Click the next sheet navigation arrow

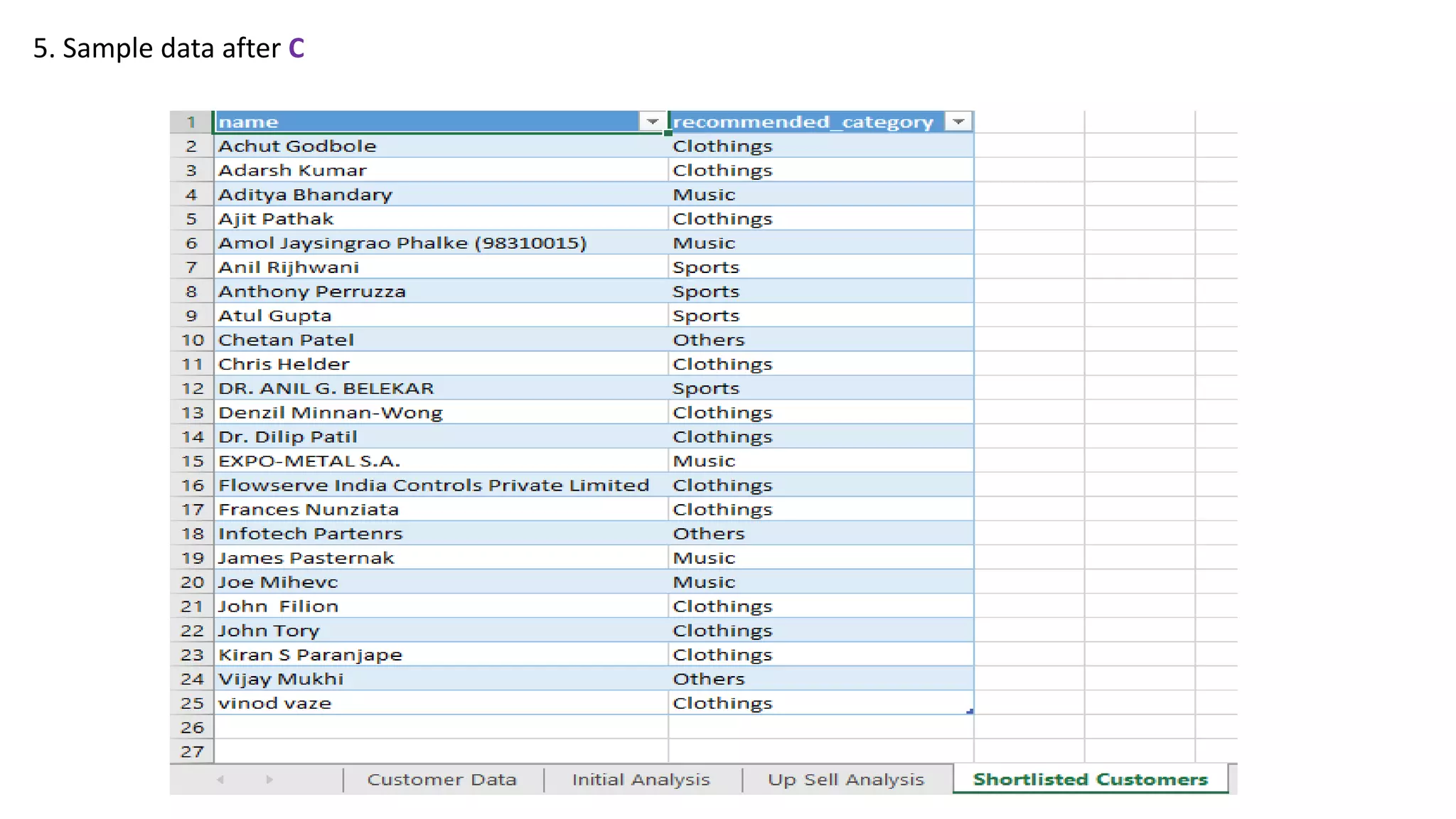click(269, 780)
